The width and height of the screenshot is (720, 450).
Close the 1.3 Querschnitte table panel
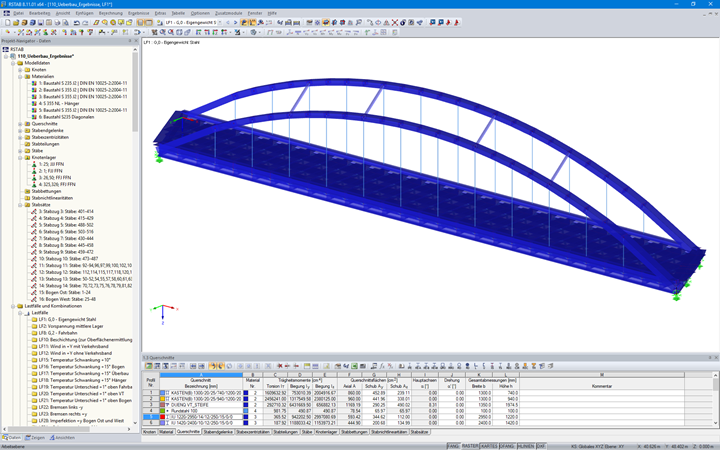[716, 357]
